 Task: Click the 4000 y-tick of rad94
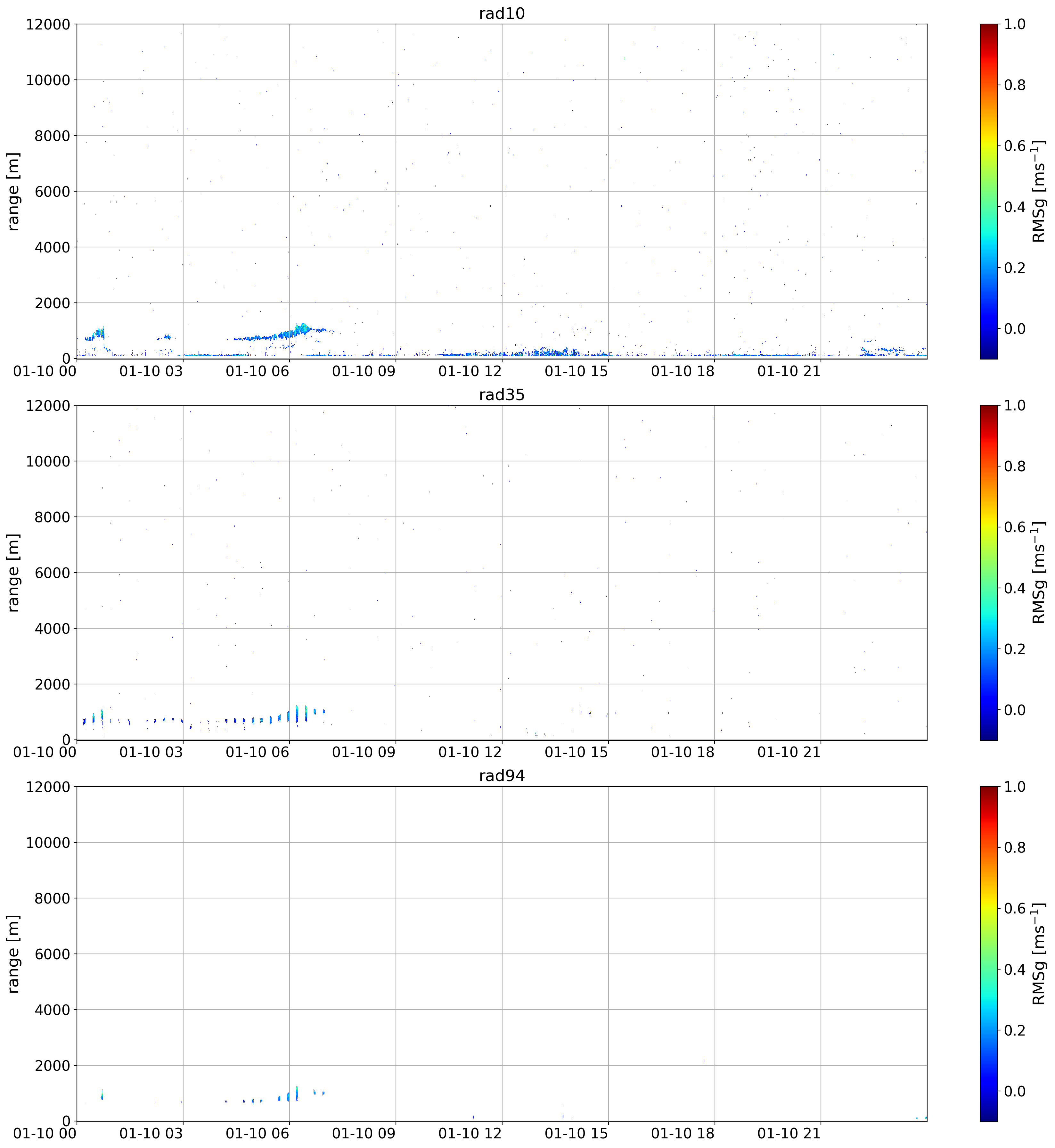(x=52, y=1010)
